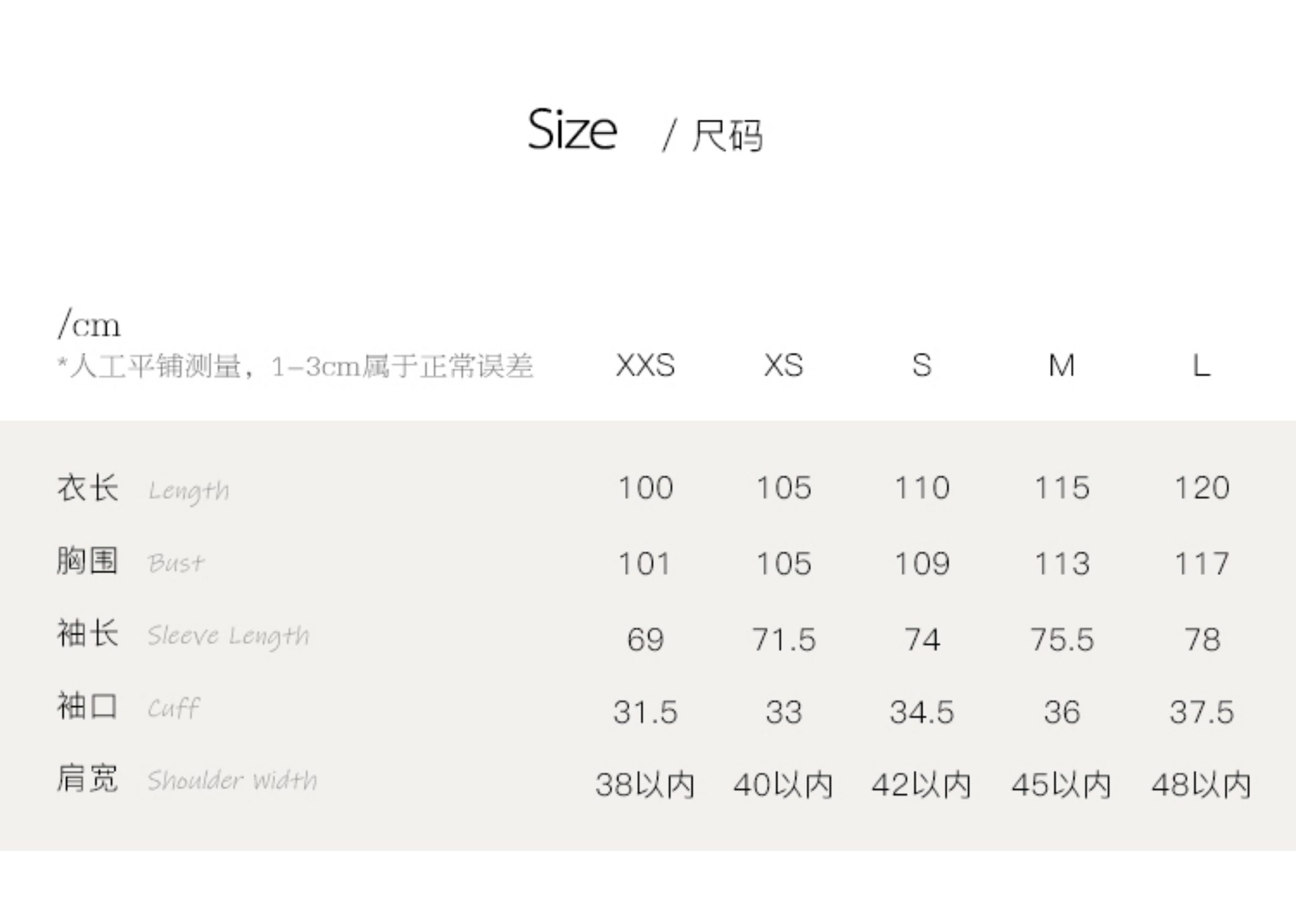Click the measurement tolerance note text

[296, 366]
